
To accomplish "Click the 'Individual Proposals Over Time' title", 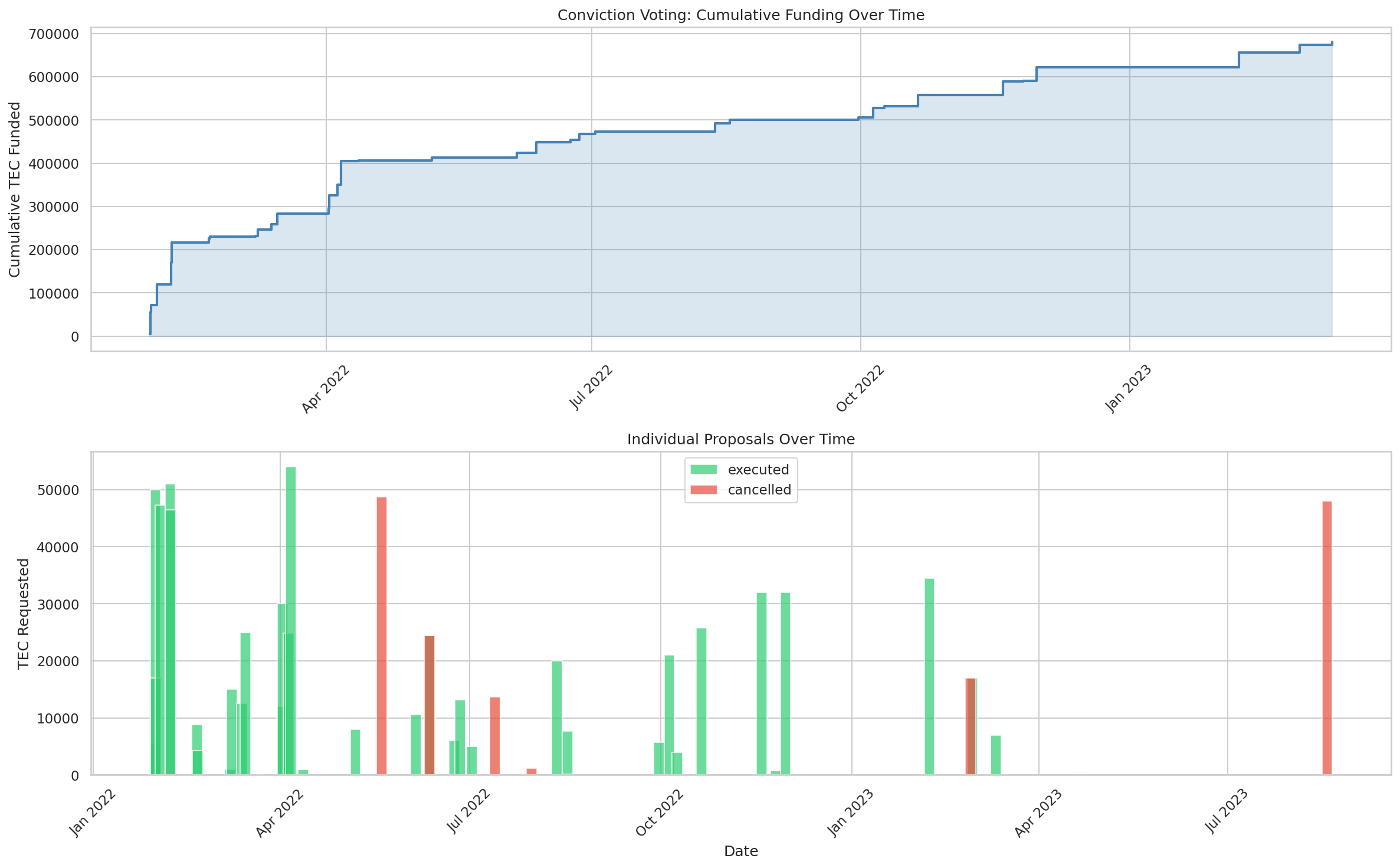I will [740, 440].
